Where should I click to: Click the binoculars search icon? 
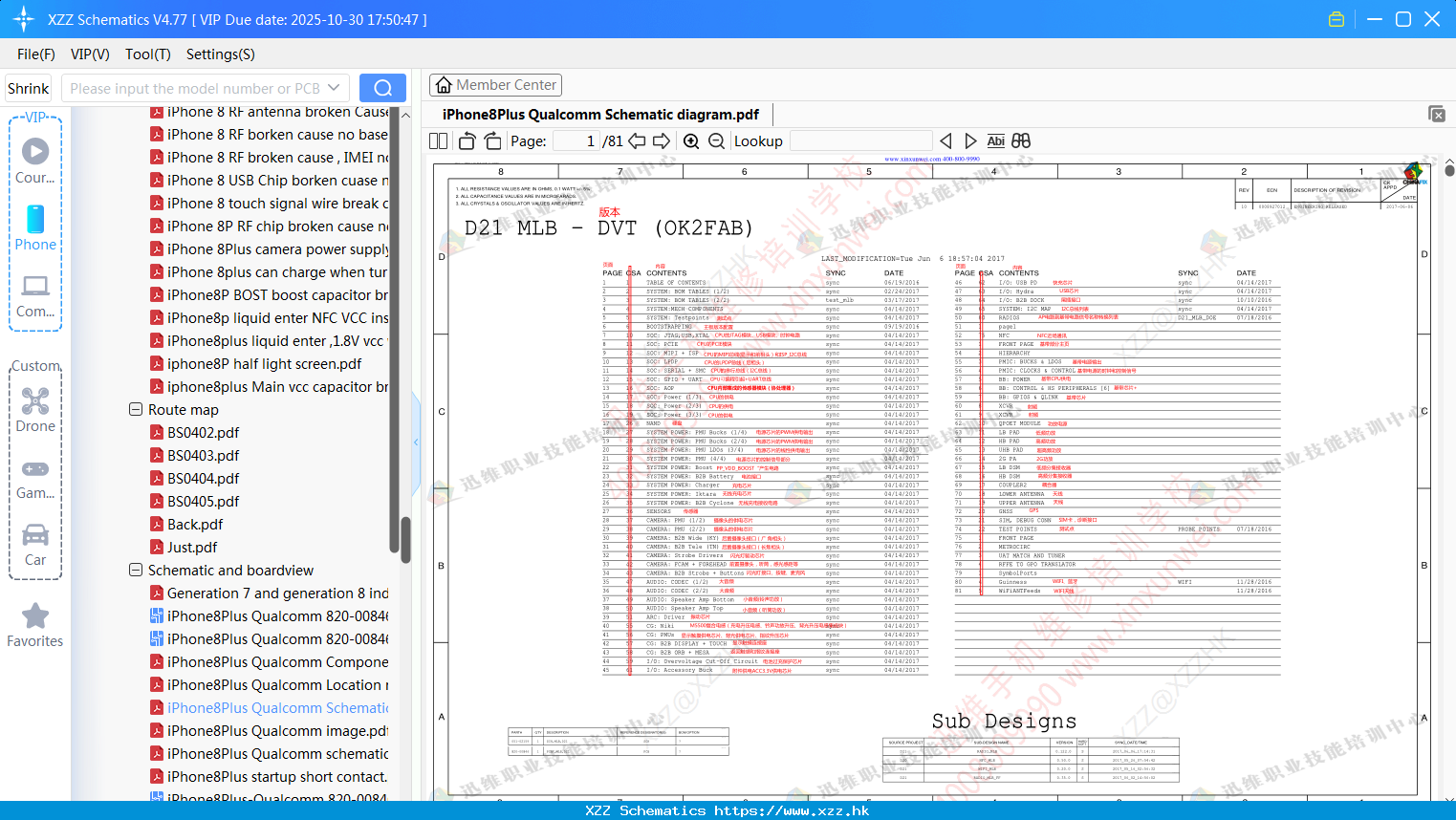point(1021,140)
